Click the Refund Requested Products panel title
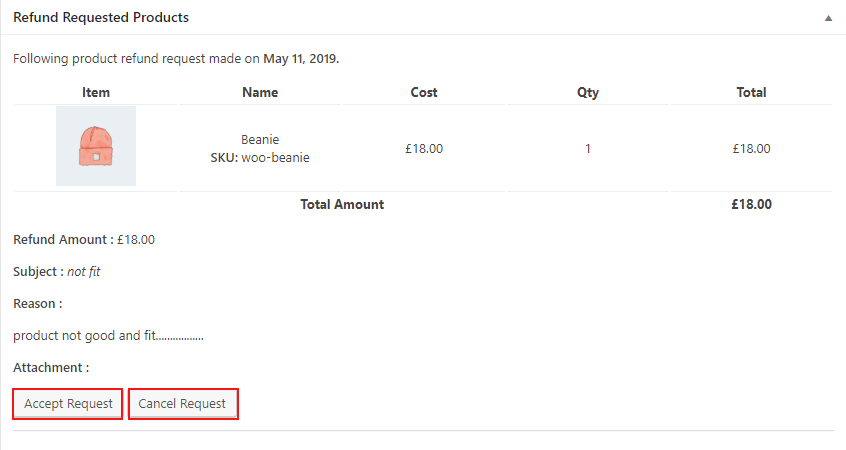Screen dimensions: 846x450 coord(101,18)
